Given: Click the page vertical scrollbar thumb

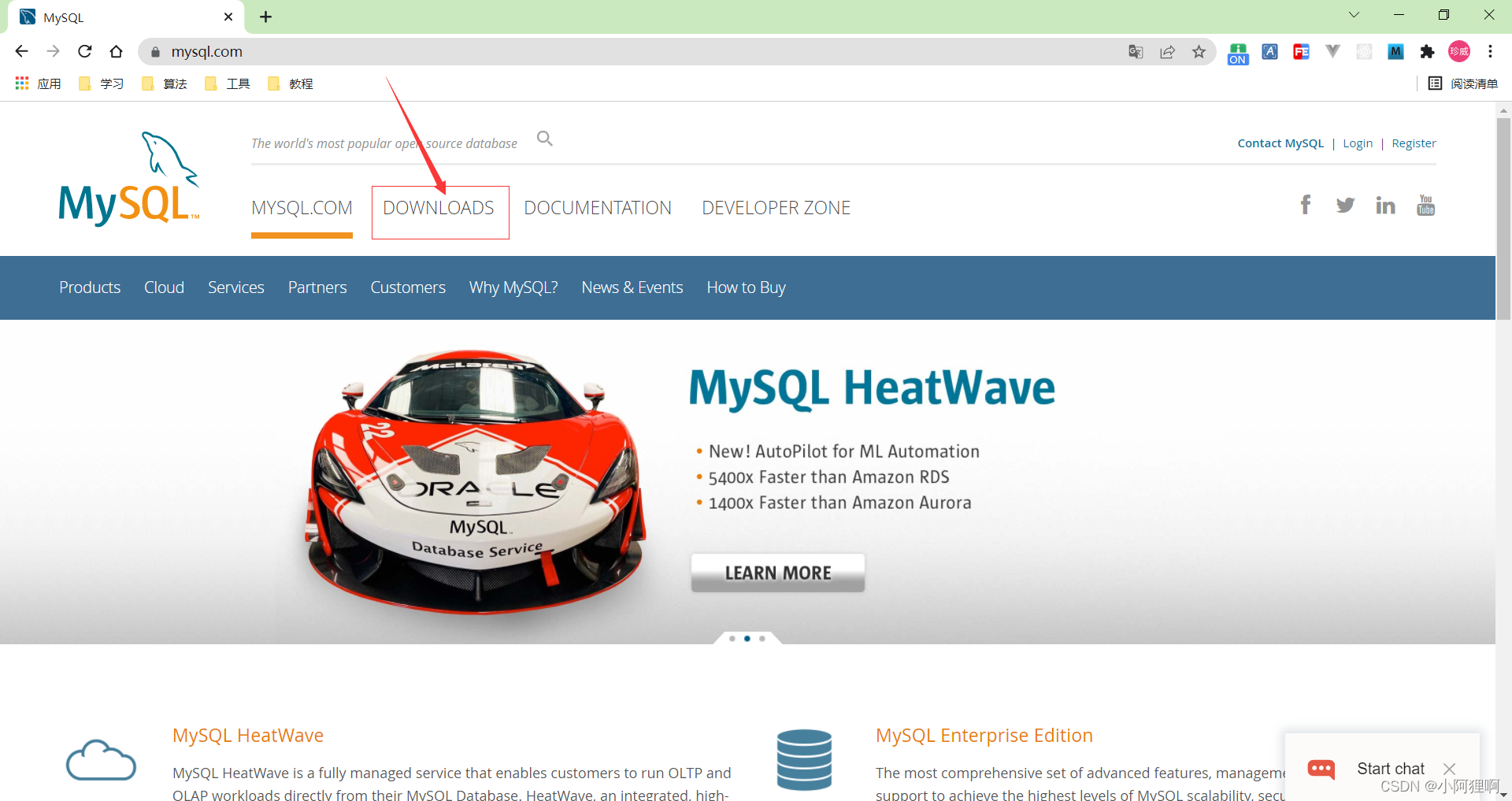Looking at the screenshot, I should (x=1503, y=218).
